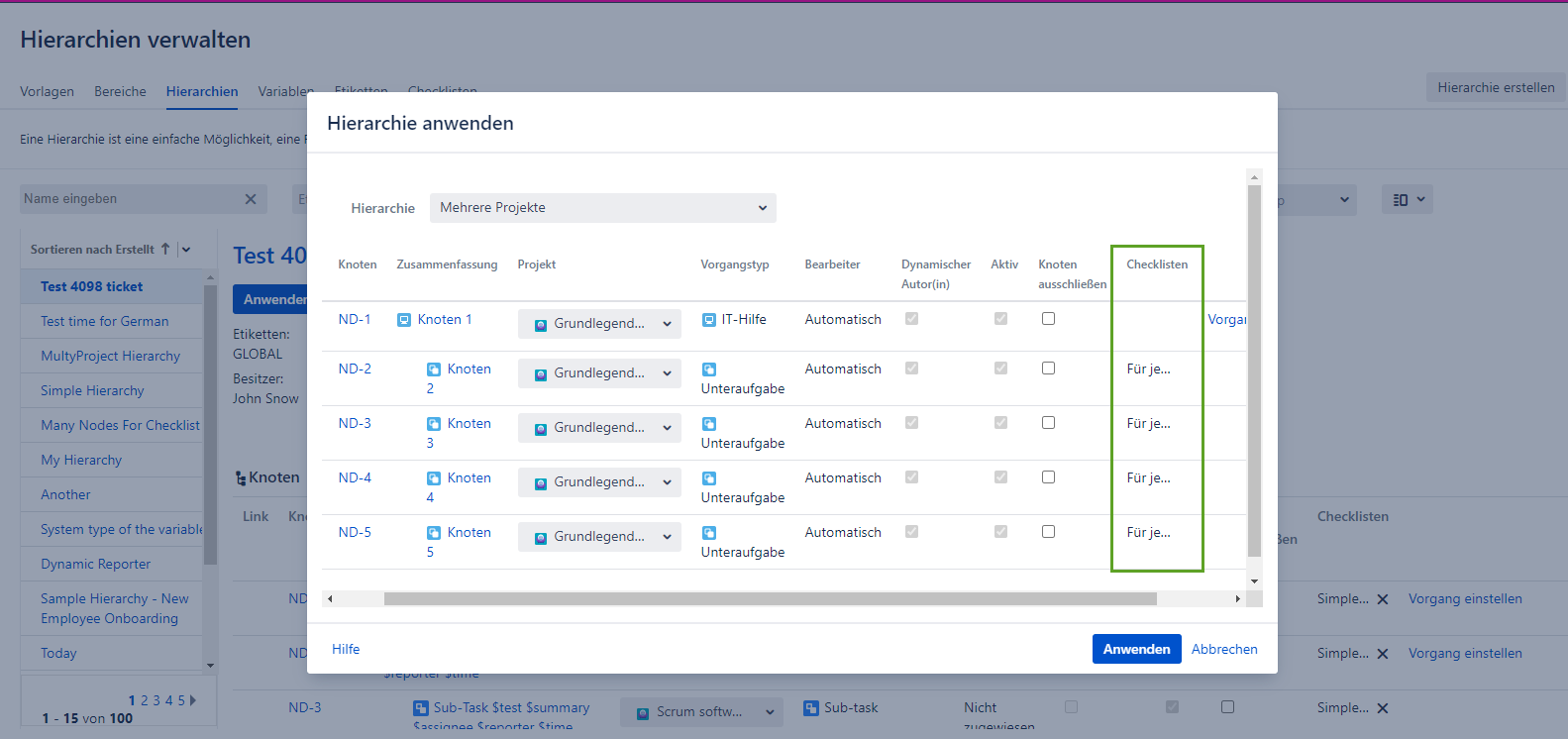Switch to the Vorlagen tab
The image size is (1568, 739).
point(47,91)
